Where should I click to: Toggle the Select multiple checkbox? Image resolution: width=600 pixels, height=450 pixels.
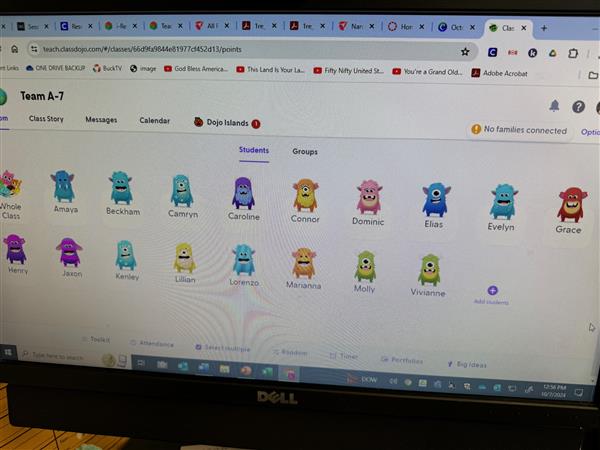(x=198, y=347)
